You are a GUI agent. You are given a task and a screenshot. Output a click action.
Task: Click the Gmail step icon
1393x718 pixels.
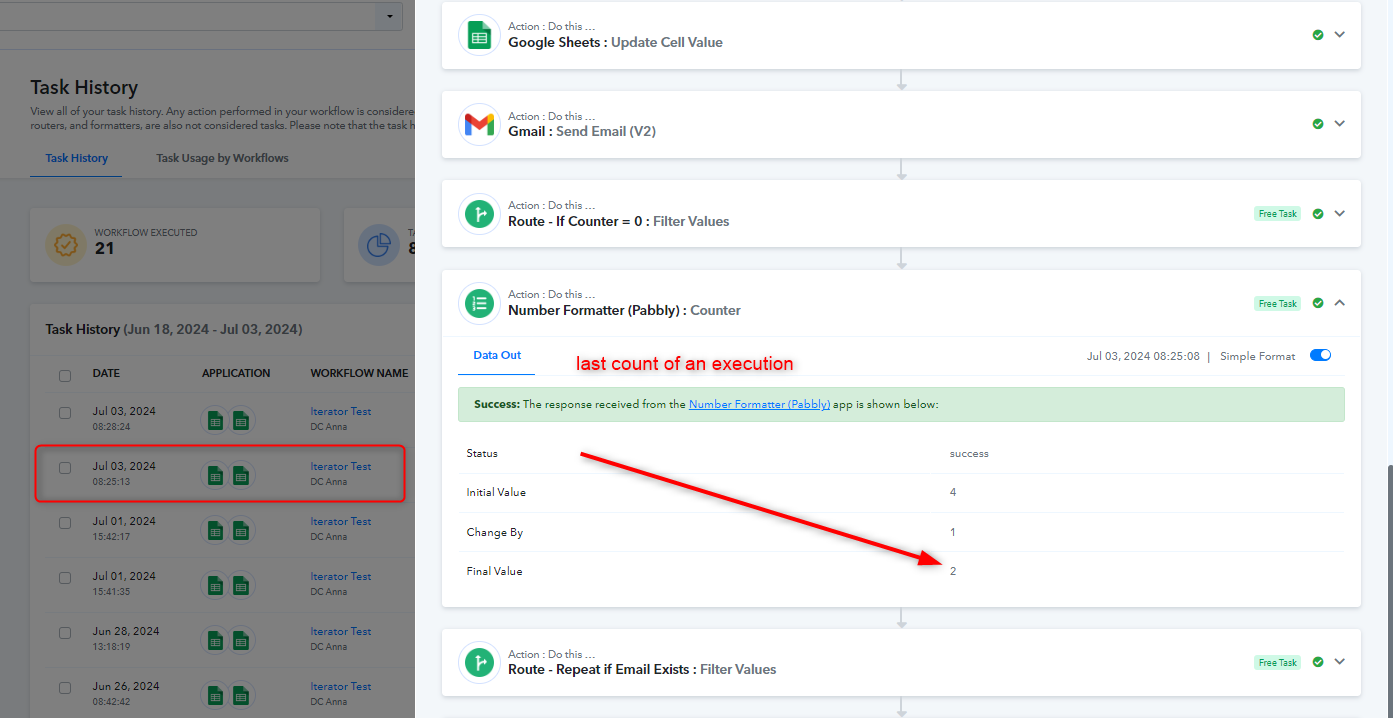point(479,125)
